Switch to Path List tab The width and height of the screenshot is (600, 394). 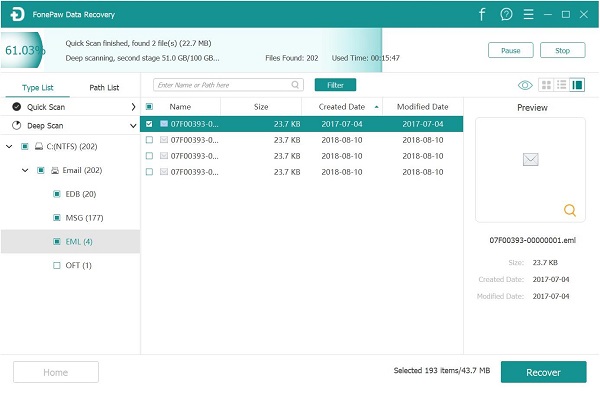coord(104,88)
